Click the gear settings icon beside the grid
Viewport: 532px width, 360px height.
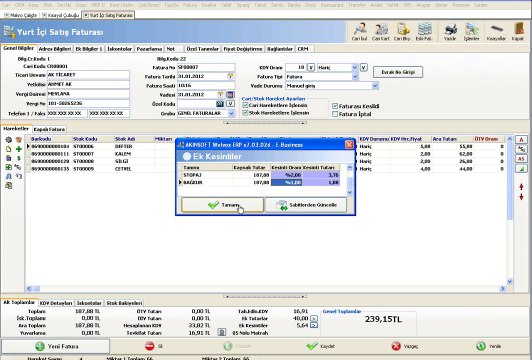pyautogui.click(x=8, y=139)
